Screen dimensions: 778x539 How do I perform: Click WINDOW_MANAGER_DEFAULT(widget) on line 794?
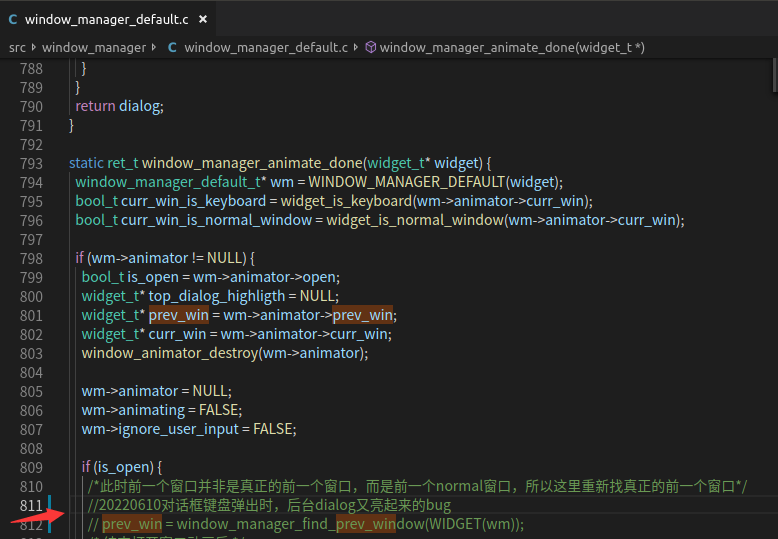434,182
